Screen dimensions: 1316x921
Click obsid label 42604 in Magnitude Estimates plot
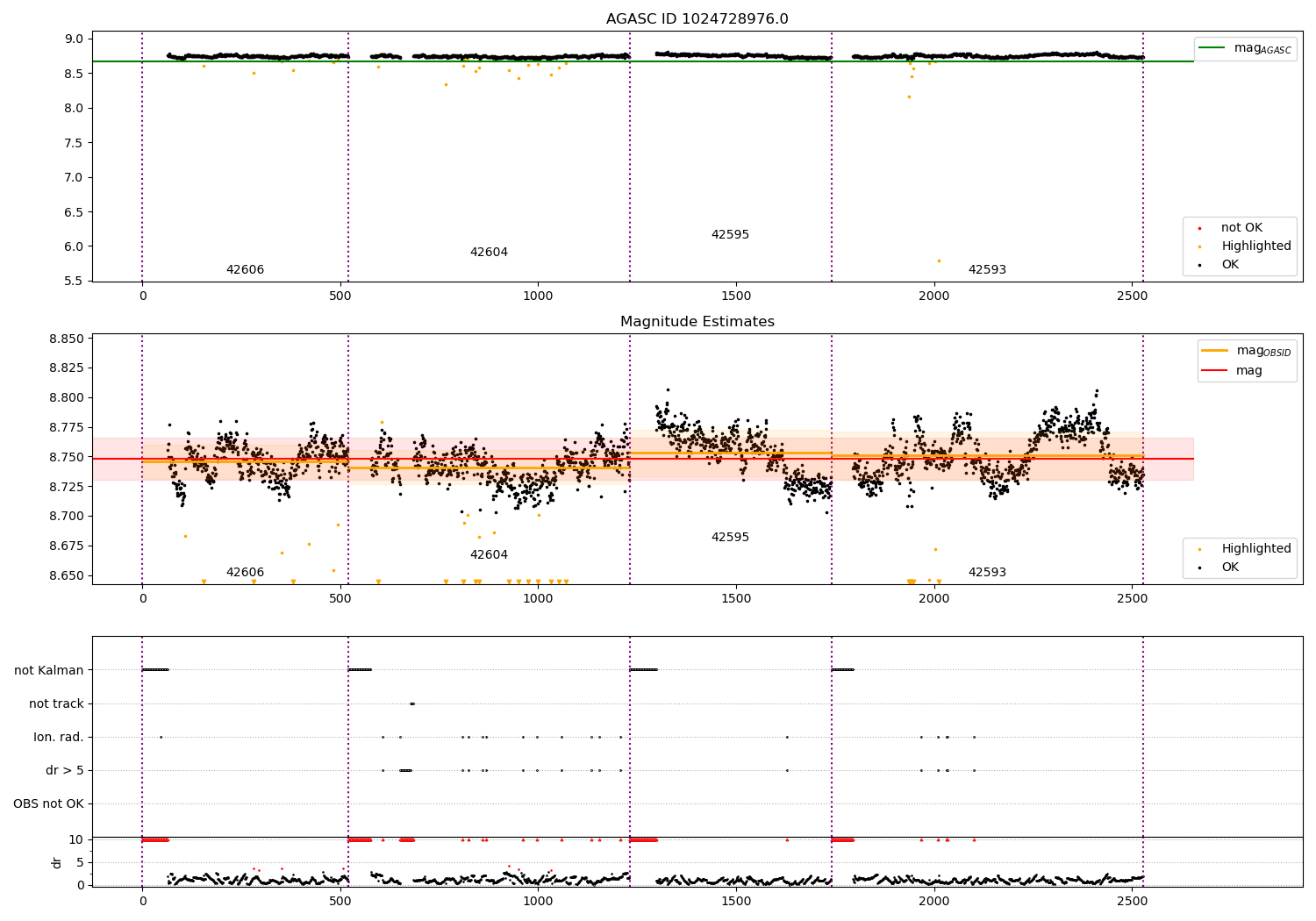tap(489, 555)
